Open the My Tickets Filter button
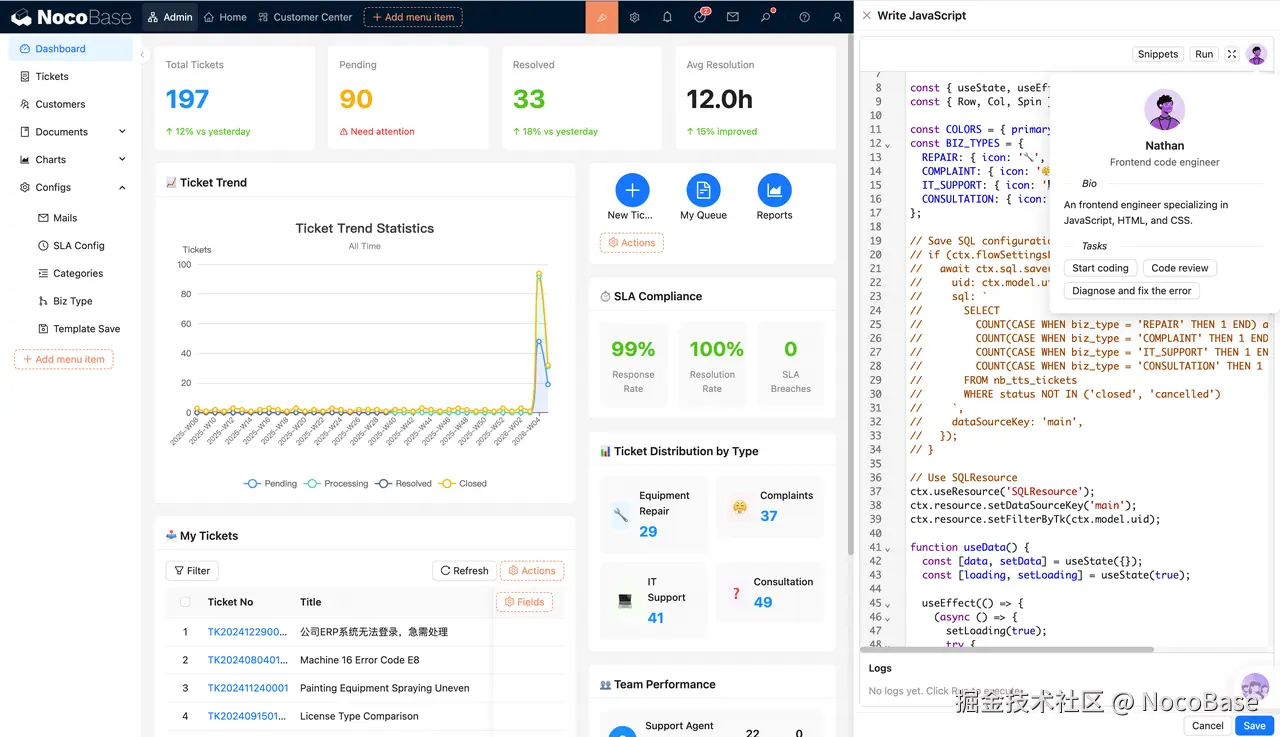Viewport: 1280px width, 737px height. pyautogui.click(x=192, y=571)
